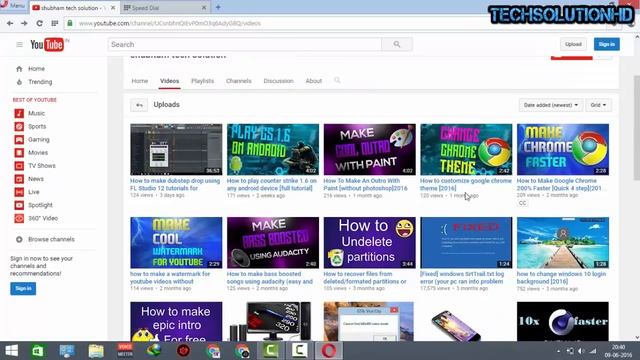The image size is (640, 360).
Task: Open 'Make Cool Outro With Paint' thumbnail
Action: coord(370,149)
